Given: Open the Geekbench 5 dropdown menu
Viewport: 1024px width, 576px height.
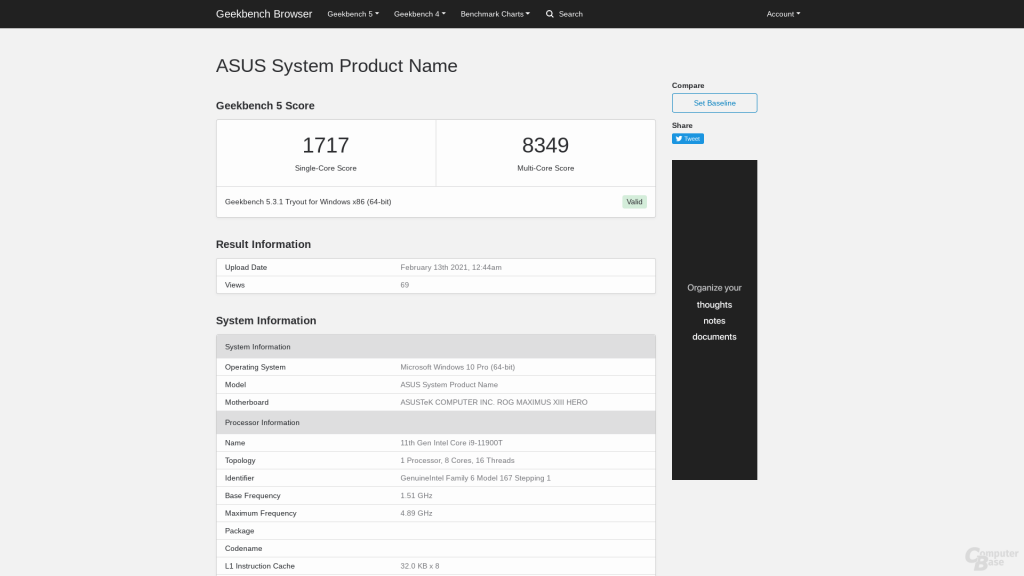Looking at the screenshot, I should point(353,14).
